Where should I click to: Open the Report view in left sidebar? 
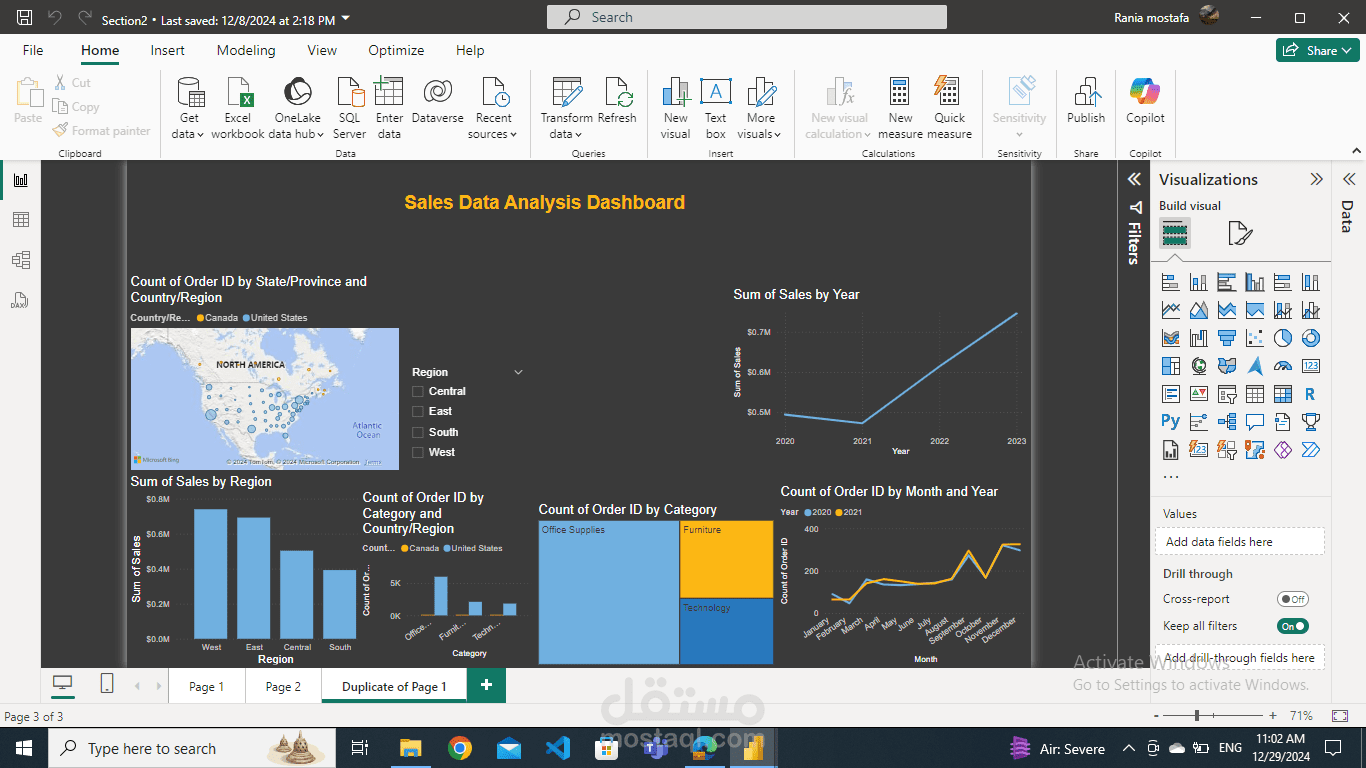pyautogui.click(x=21, y=180)
